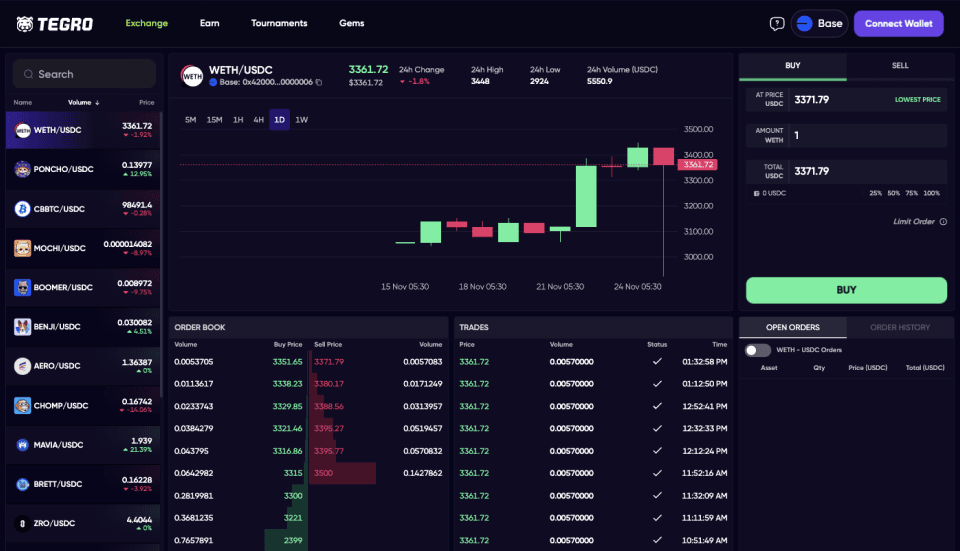
Task: Set chart interval to 15M
Action: (x=214, y=120)
